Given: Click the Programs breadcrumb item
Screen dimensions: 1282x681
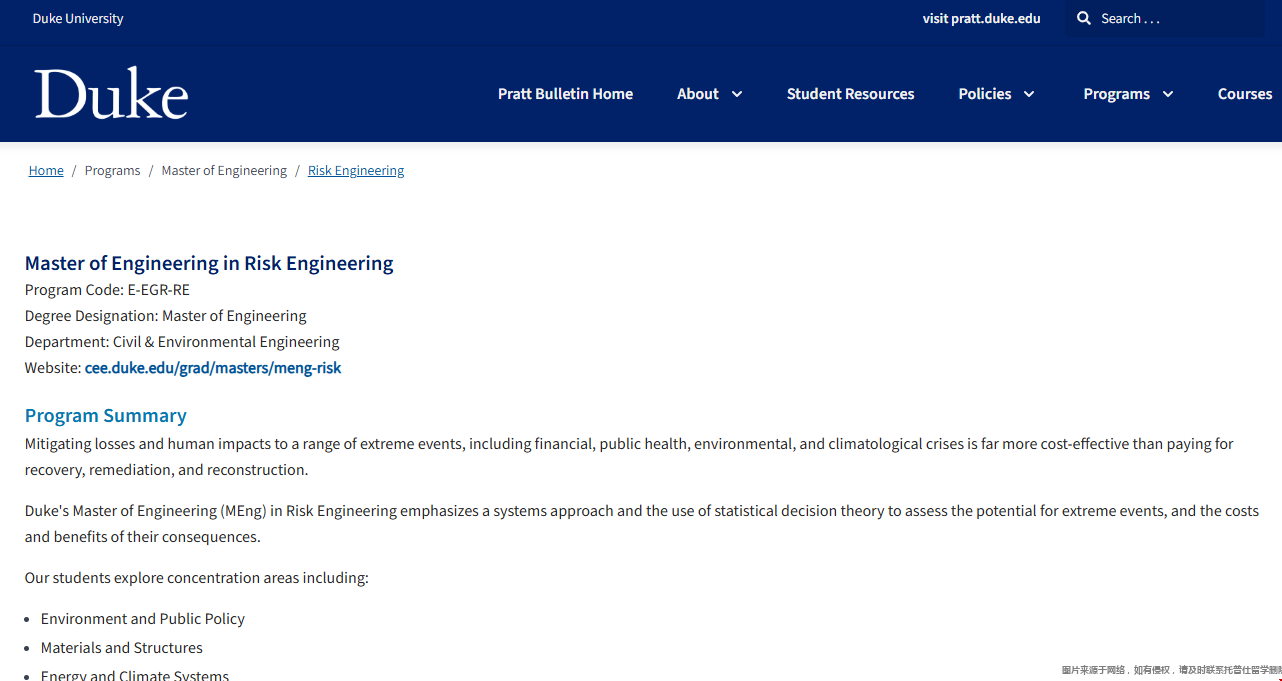Looking at the screenshot, I should coord(112,171).
